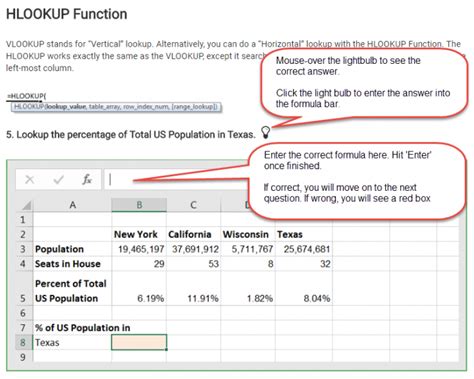Image resolution: width=474 pixels, height=379 pixels.
Task: Click the Texas label in row 8
Action: coord(72,342)
